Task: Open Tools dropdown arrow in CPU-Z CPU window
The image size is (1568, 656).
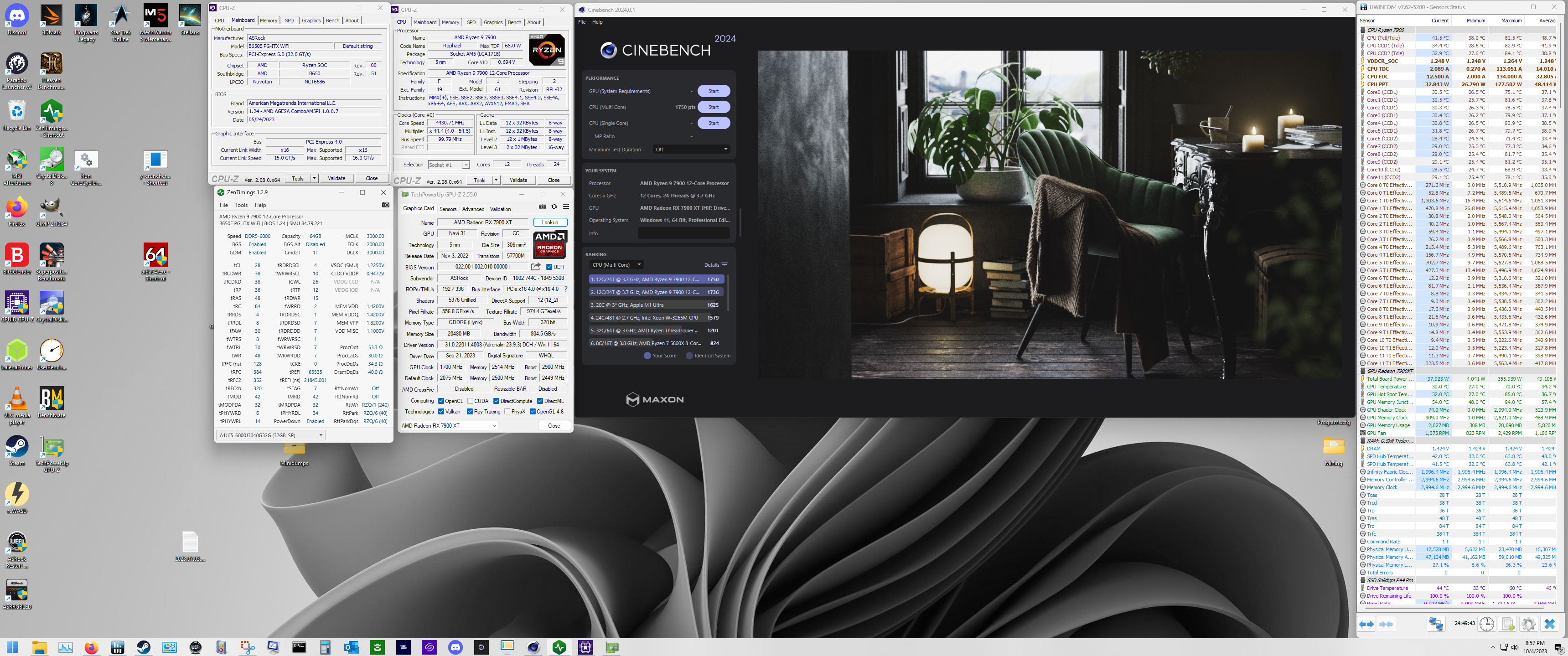Action: (496, 180)
